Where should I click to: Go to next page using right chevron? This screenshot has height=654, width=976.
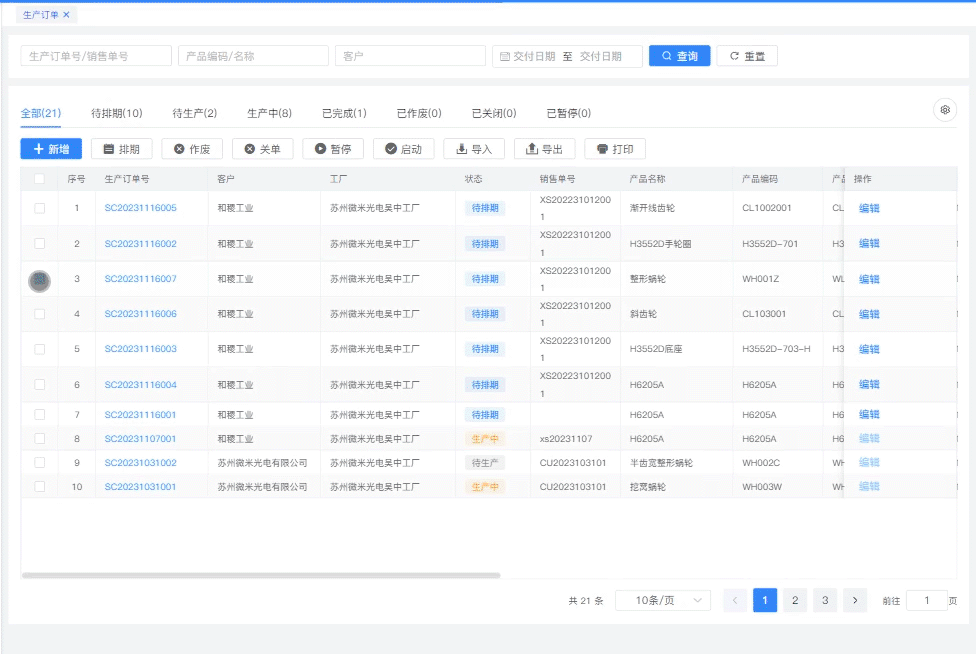tap(854, 600)
